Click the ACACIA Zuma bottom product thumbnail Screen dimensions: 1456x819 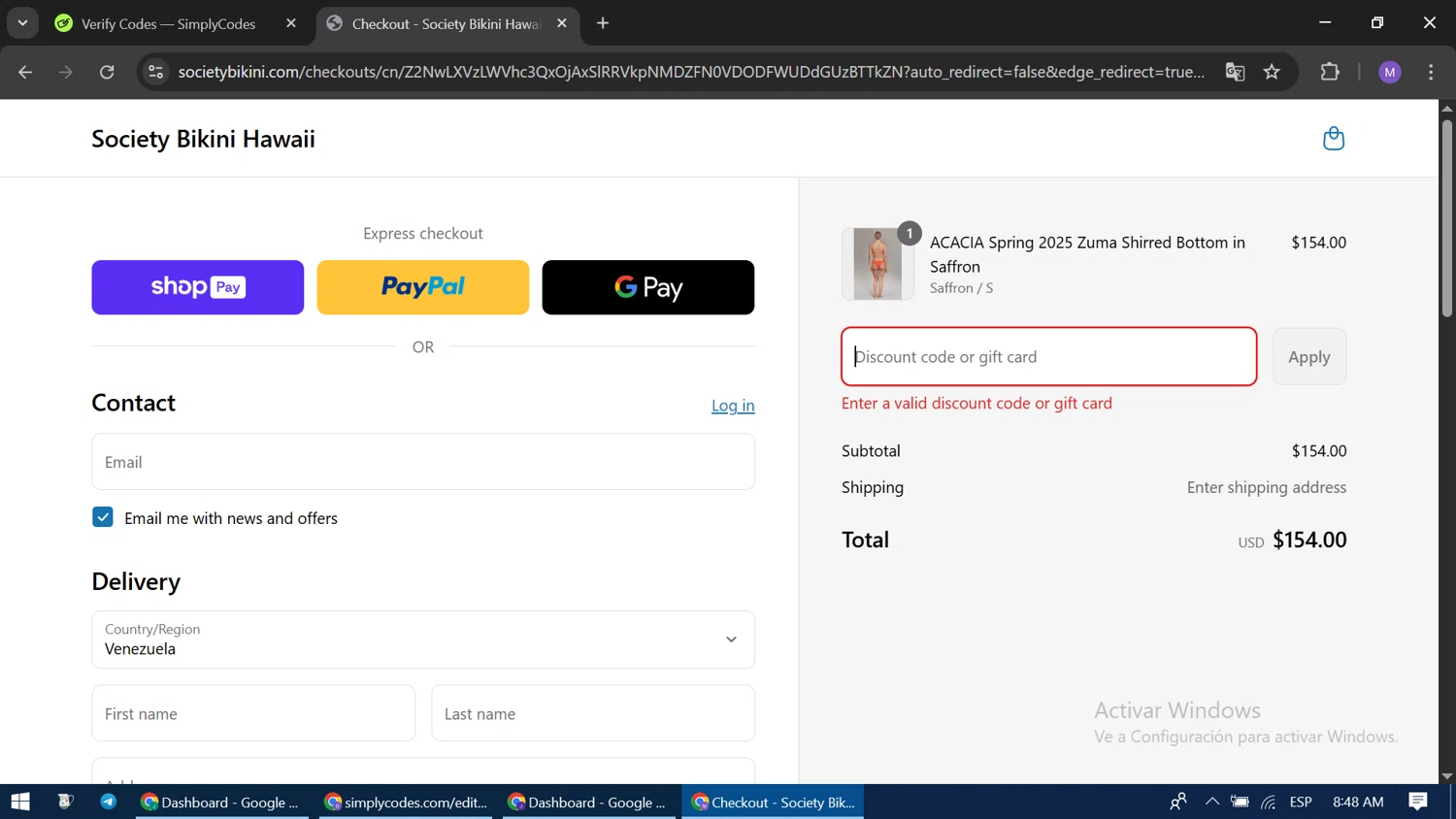[x=877, y=264]
